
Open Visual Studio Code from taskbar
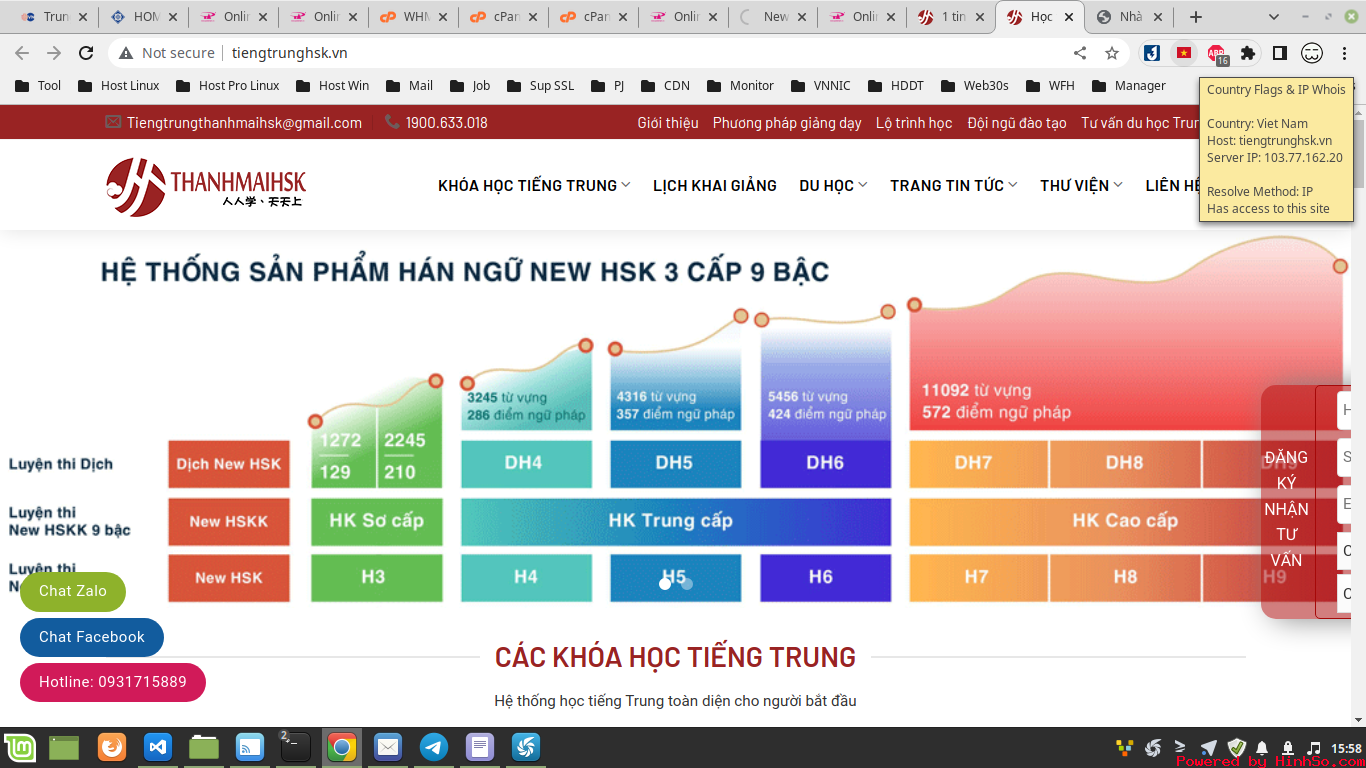[158, 747]
